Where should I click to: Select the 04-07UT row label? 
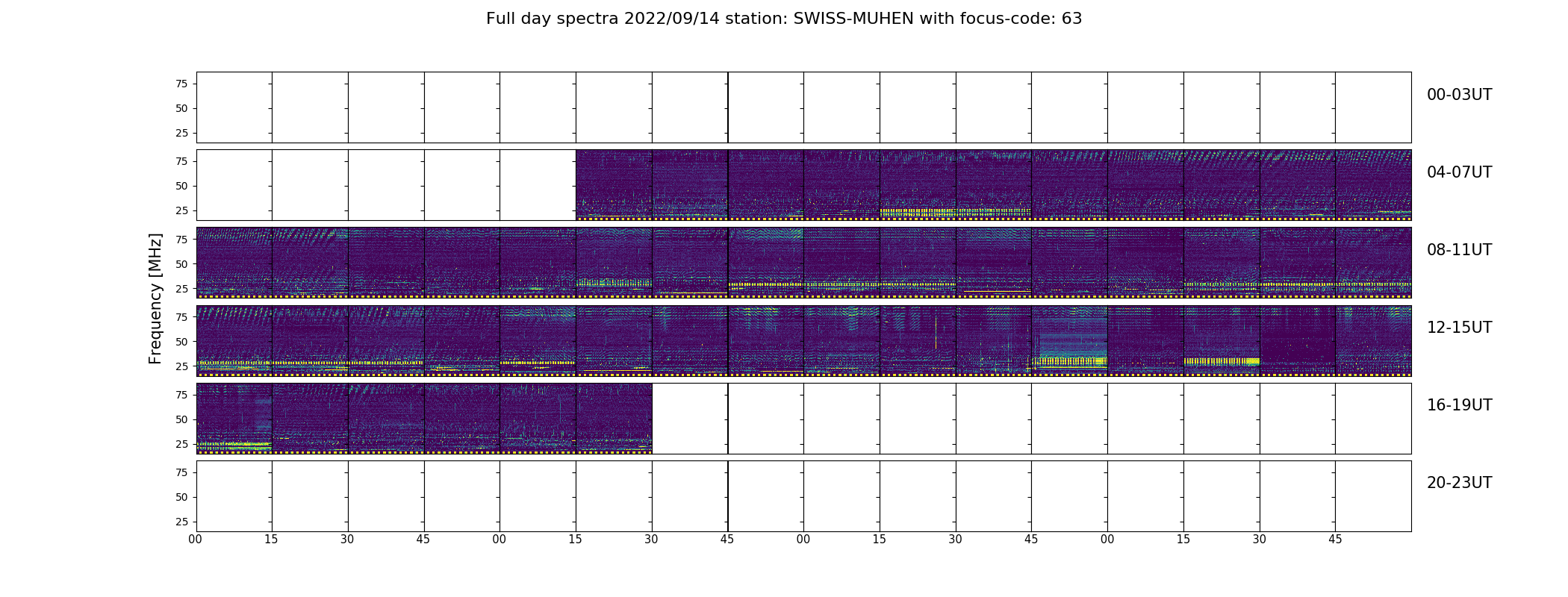1459,172
